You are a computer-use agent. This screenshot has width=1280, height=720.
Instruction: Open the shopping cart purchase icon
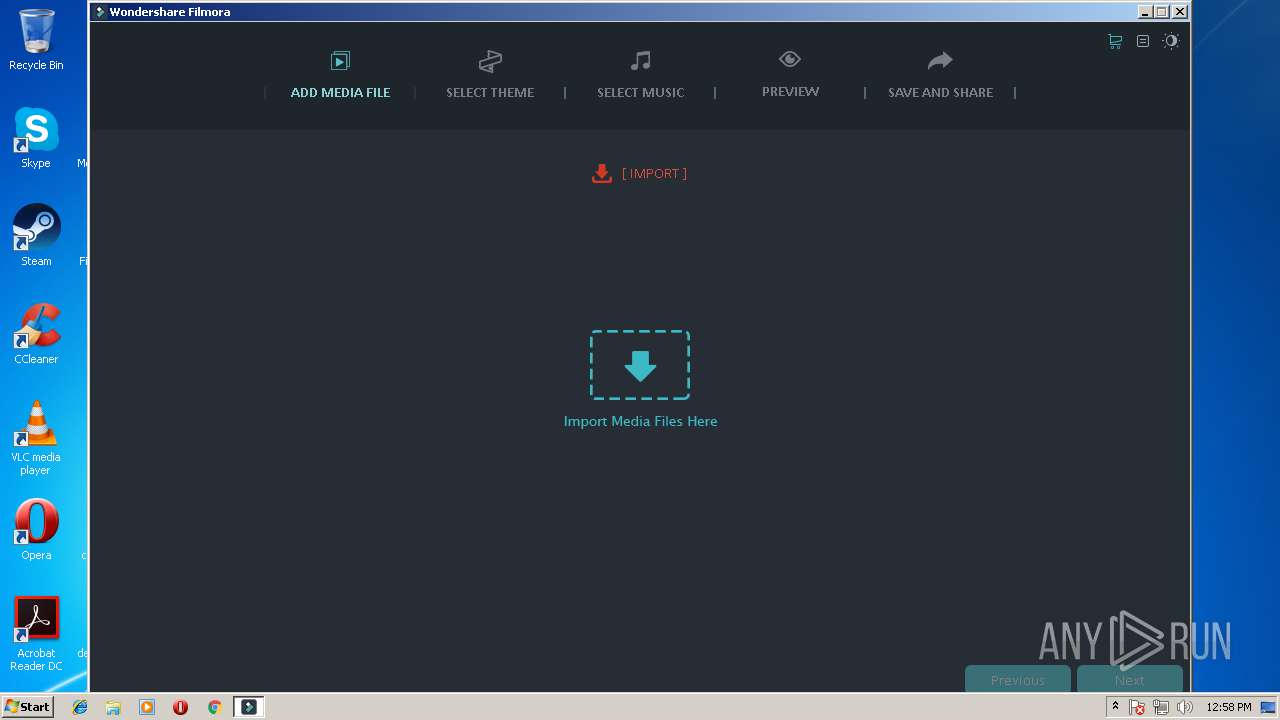(x=1115, y=41)
